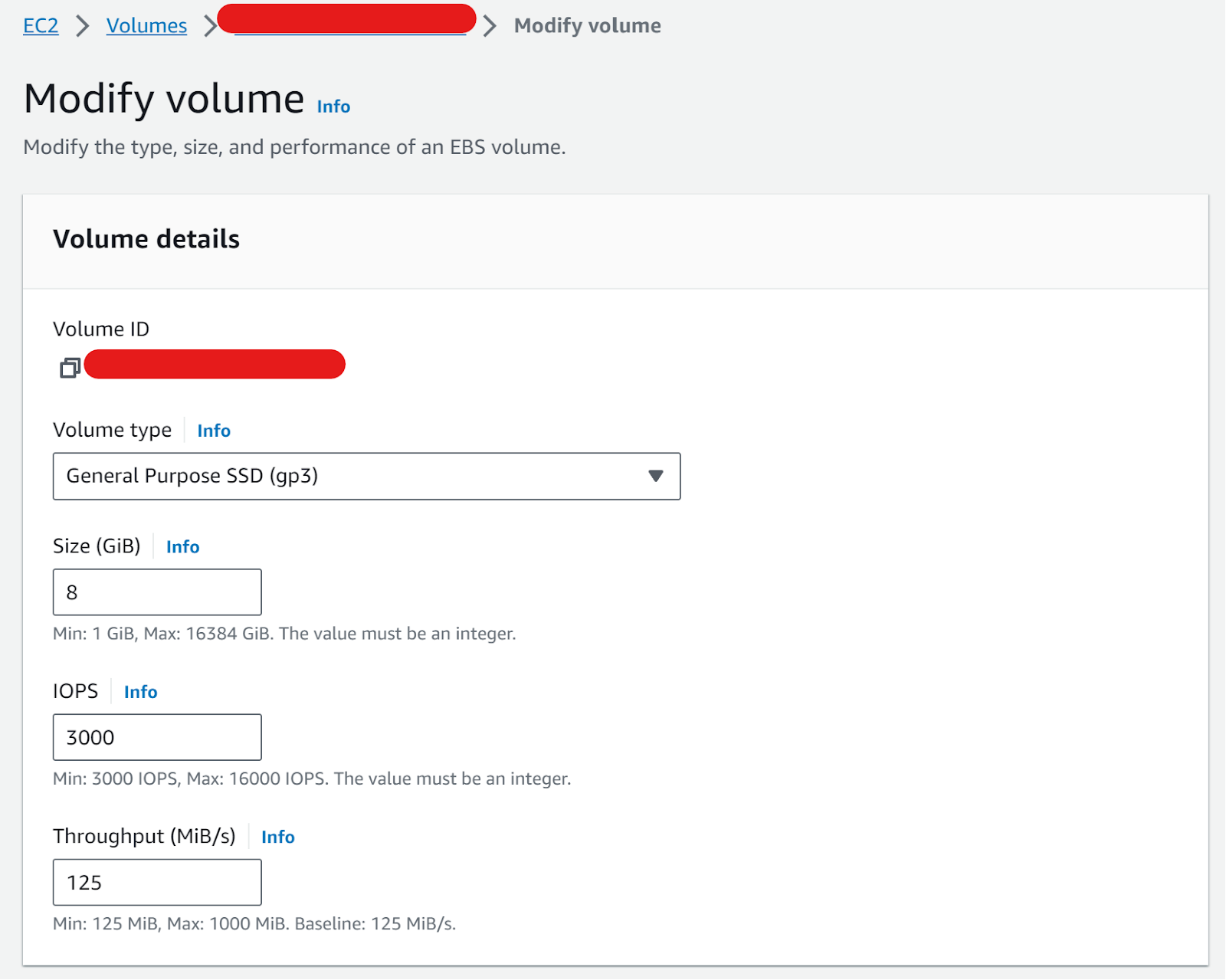Go to Volumes breadcrumb link

point(146,25)
